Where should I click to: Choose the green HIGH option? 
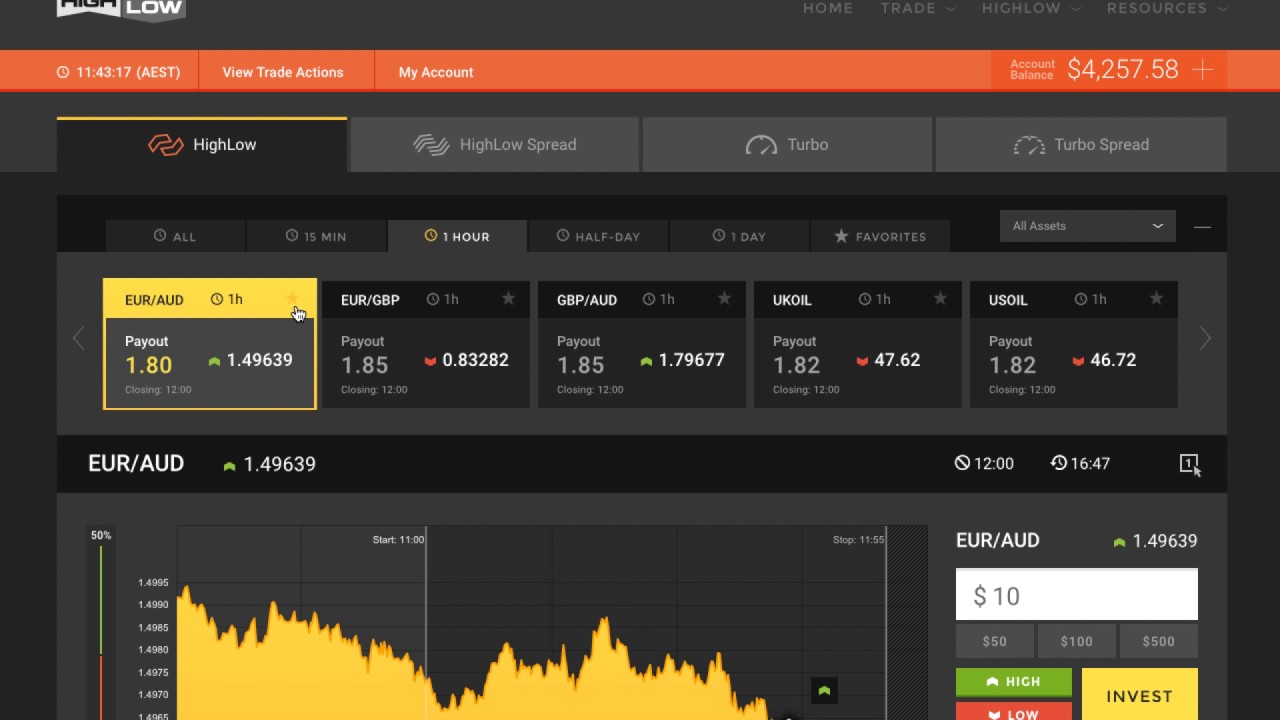coord(1014,682)
